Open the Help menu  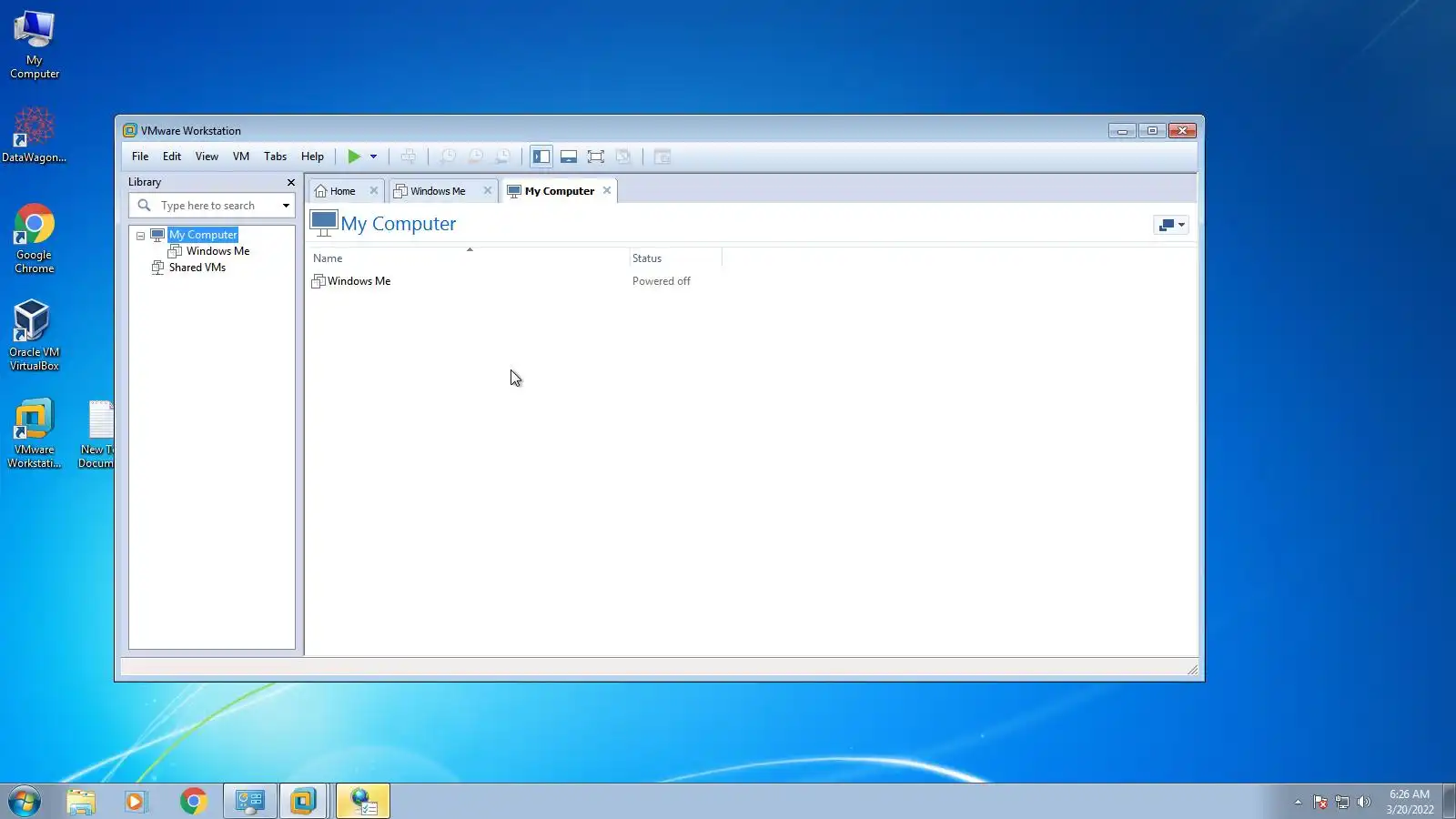[x=312, y=157]
